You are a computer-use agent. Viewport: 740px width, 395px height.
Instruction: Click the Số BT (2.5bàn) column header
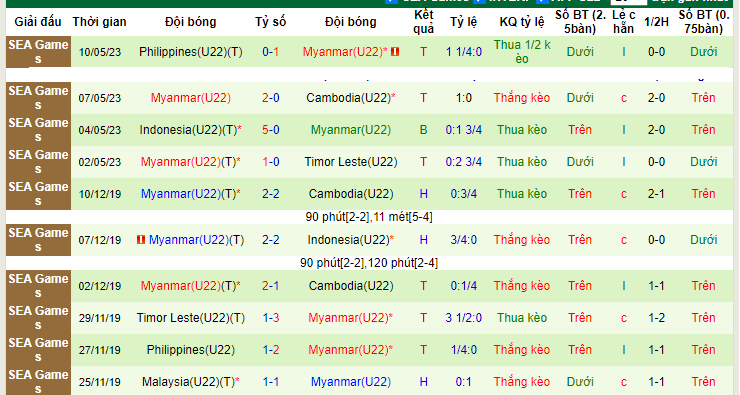tap(580, 22)
